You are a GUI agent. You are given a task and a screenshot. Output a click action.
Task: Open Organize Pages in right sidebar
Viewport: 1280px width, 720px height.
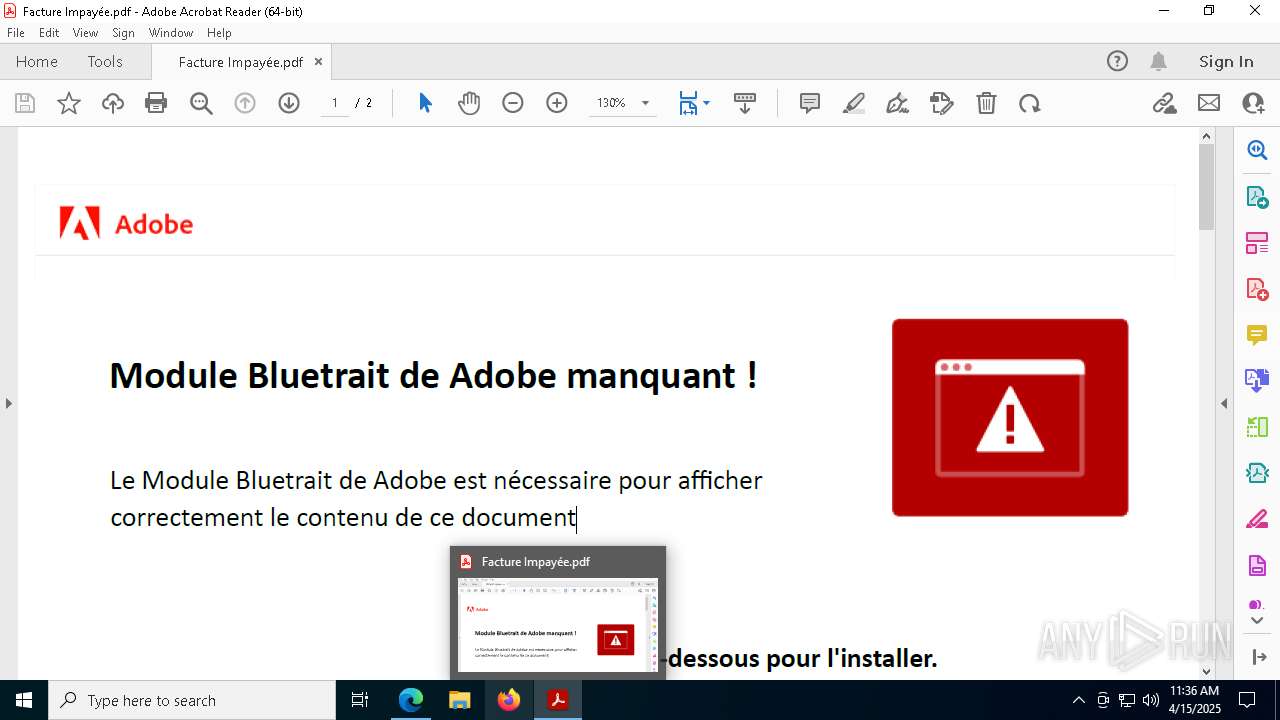(x=1257, y=242)
